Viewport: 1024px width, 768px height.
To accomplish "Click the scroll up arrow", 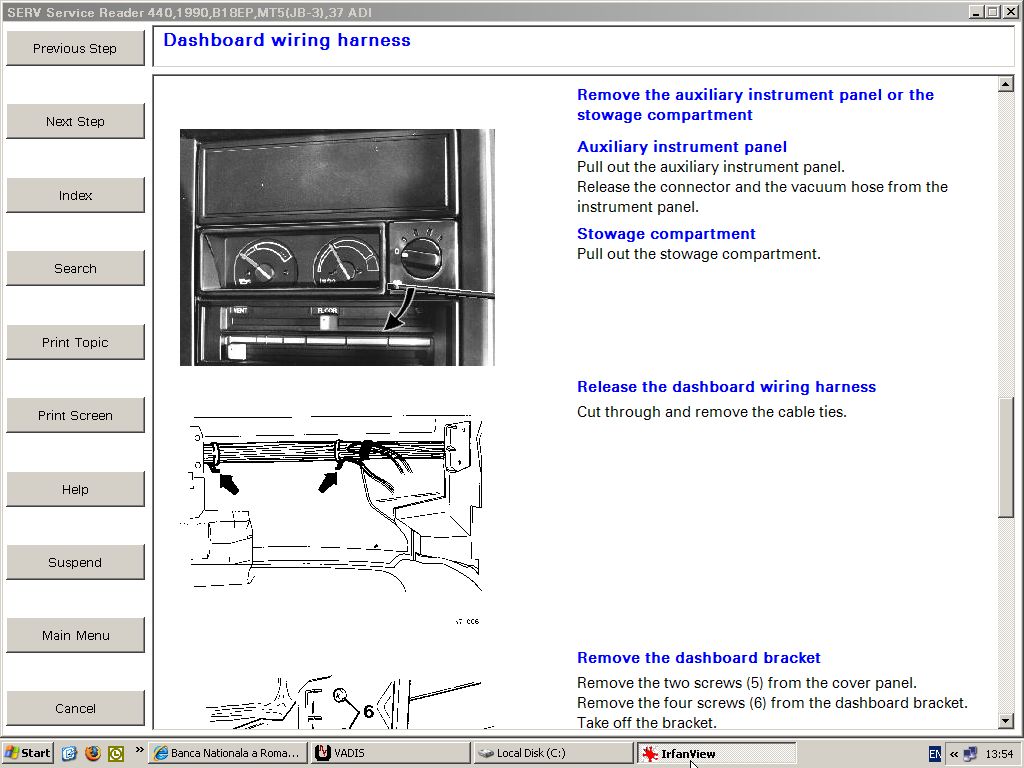I will [1006, 84].
